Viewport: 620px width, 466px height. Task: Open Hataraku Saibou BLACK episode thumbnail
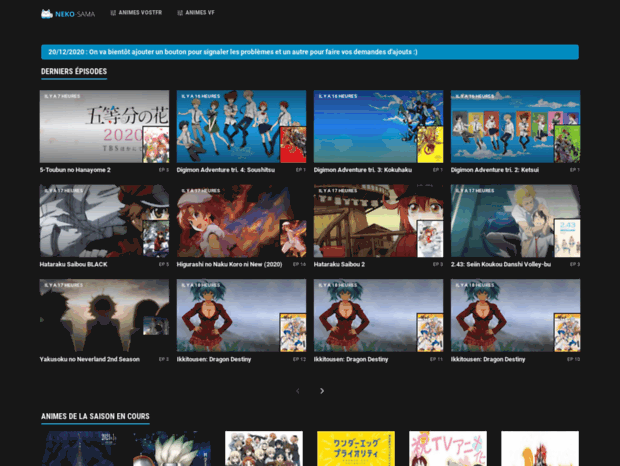click(104, 221)
